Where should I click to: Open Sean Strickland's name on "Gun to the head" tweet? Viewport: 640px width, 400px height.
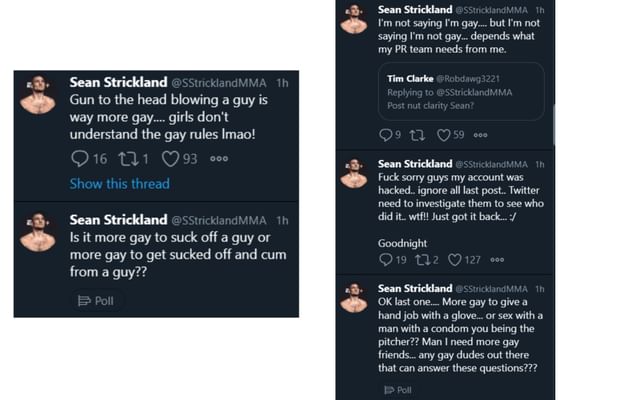click(118, 81)
